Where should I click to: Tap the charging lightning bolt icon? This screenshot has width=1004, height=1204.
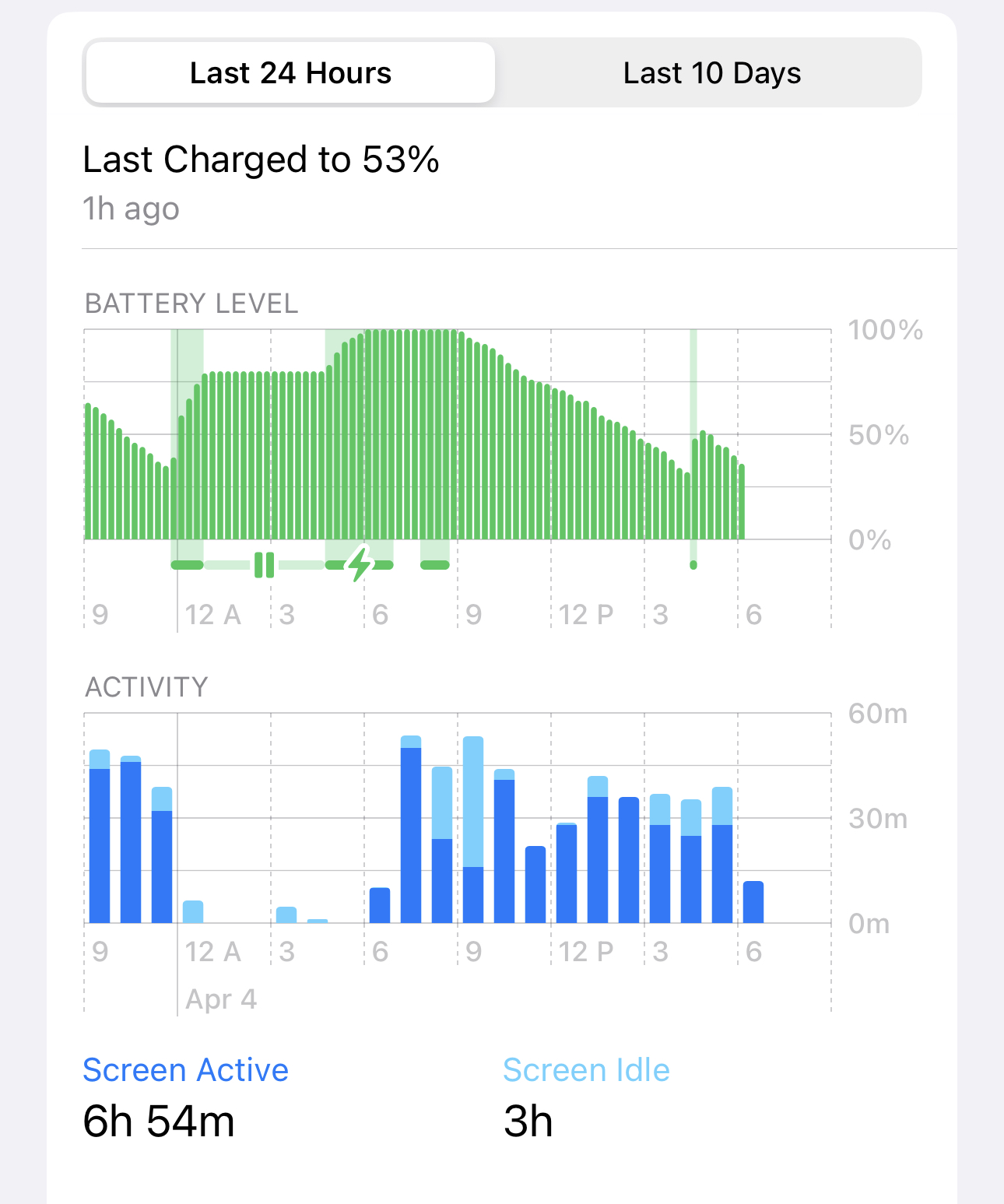[359, 563]
